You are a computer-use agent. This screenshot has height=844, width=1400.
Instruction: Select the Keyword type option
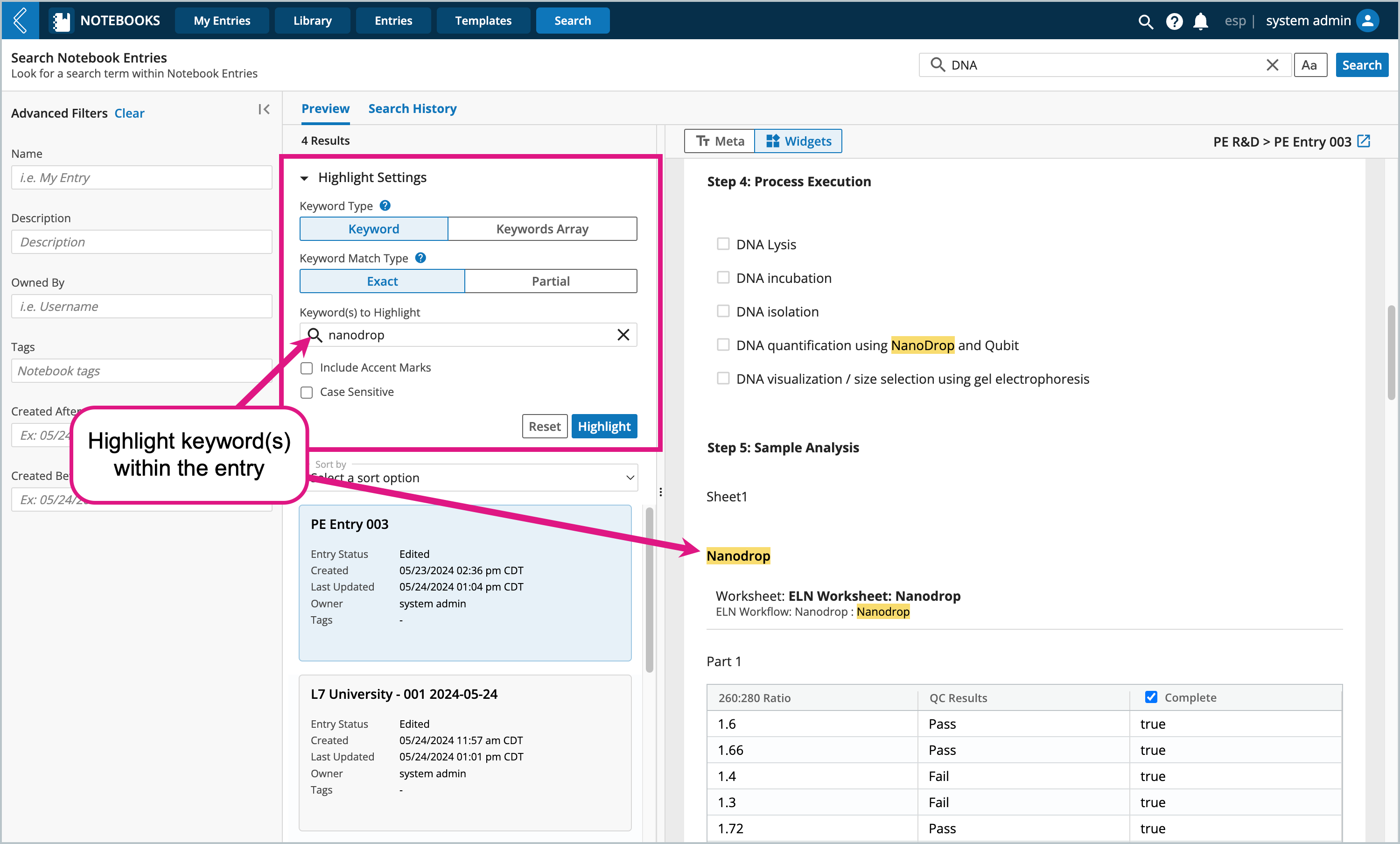pyautogui.click(x=374, y=228)
